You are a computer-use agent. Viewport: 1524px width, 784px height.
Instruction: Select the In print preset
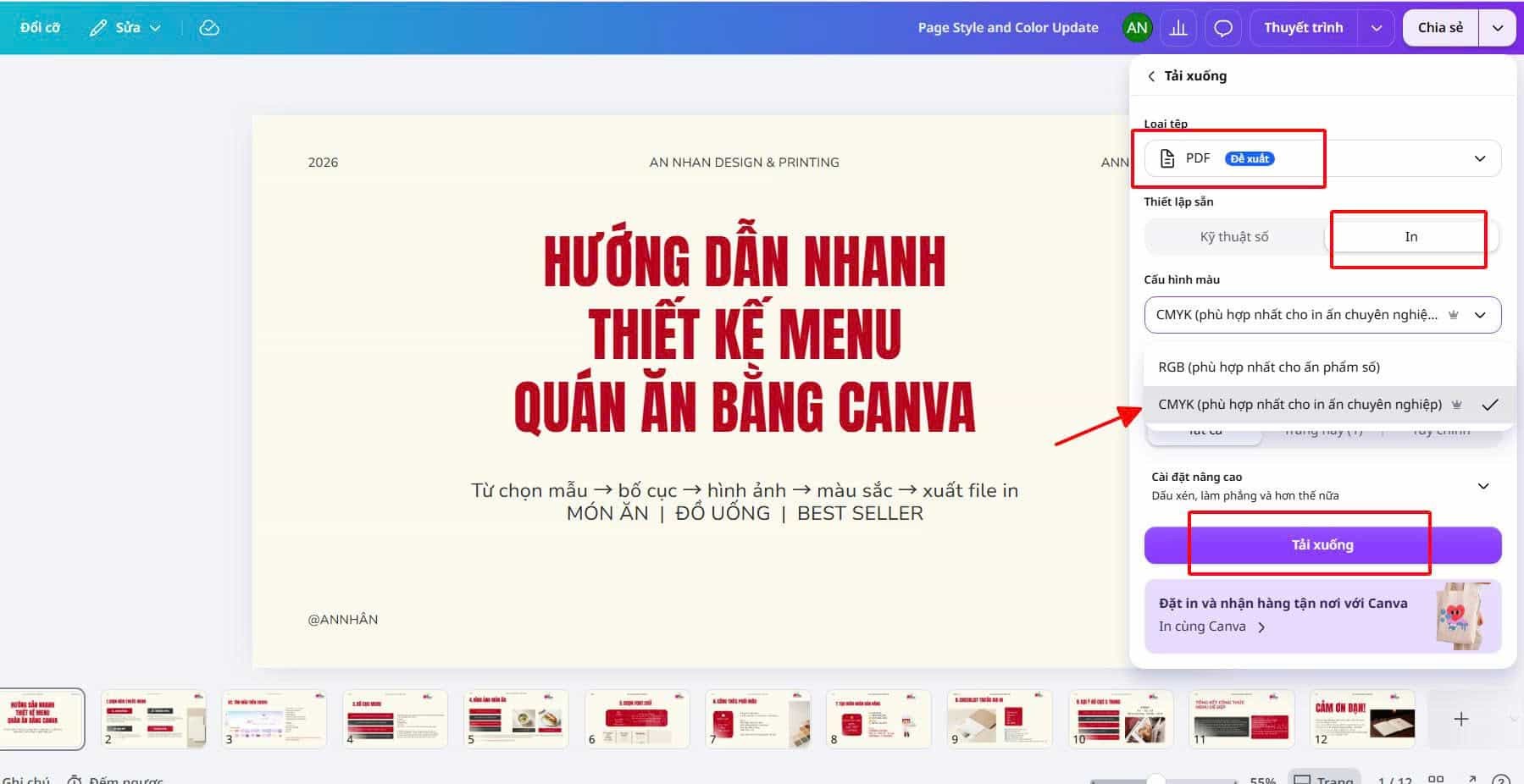coord(1411,237)
